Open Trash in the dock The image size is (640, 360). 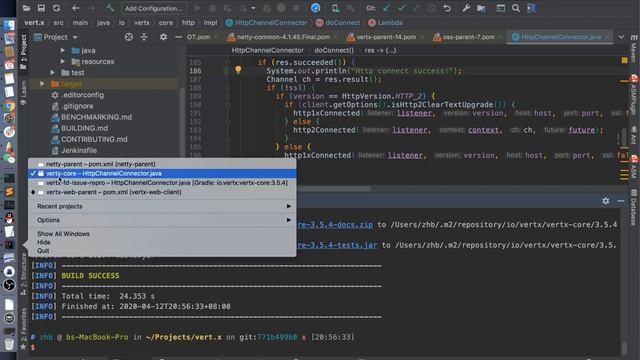9,344
